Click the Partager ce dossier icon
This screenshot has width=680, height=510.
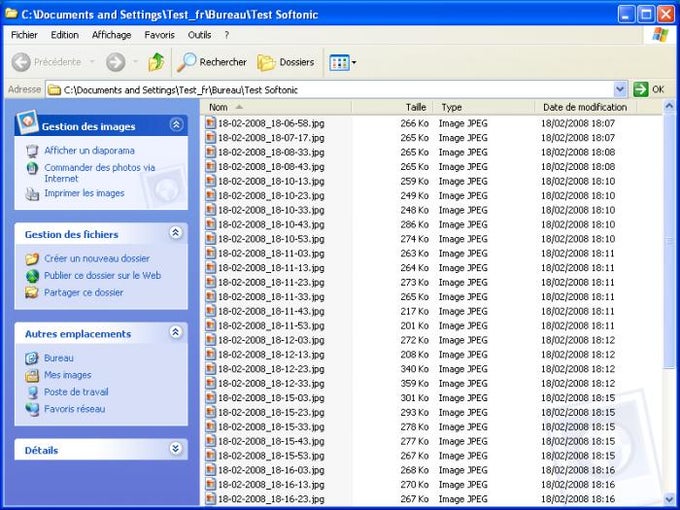[x=32, y=293]
